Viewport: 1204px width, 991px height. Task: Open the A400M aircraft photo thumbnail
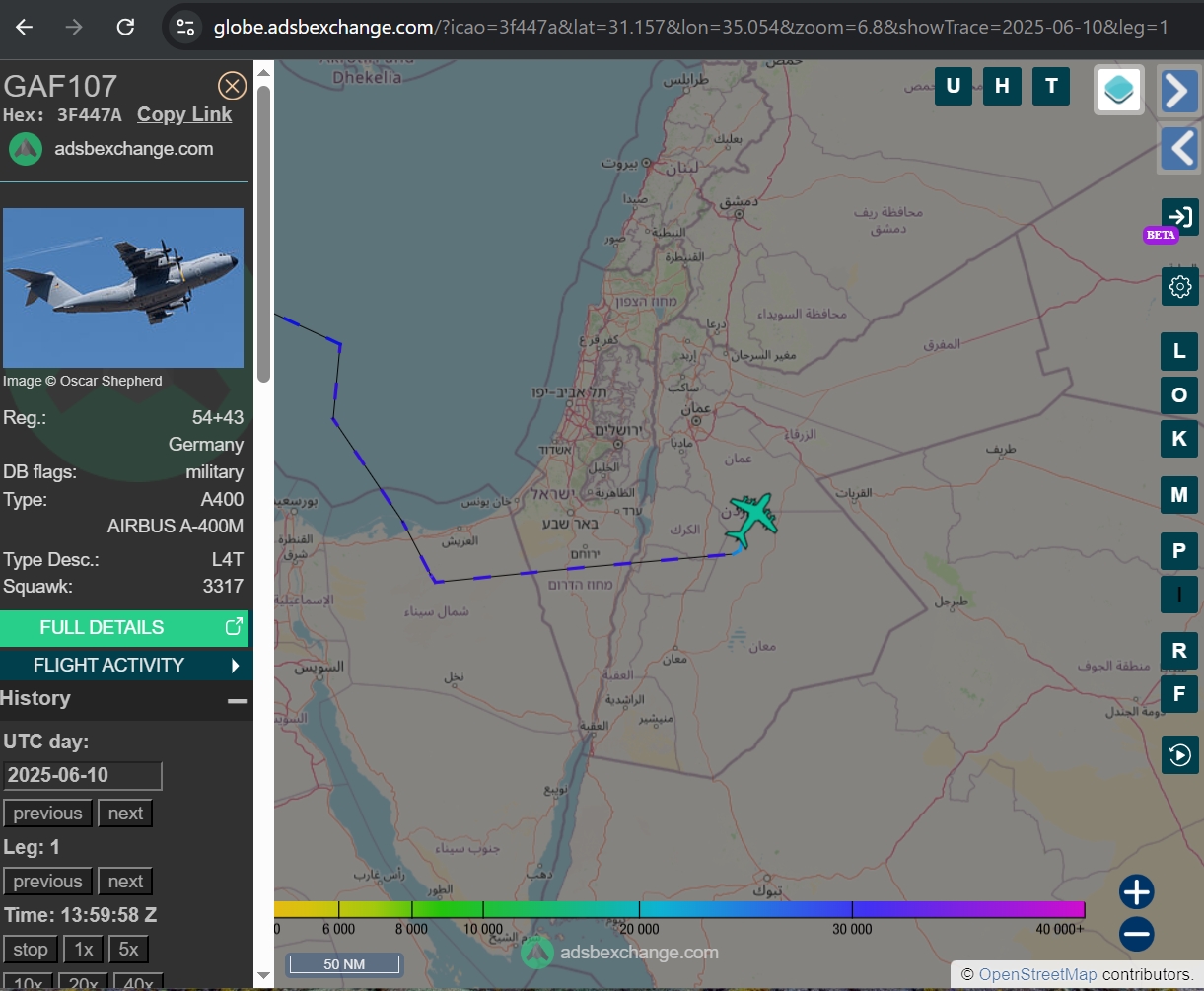point(123,288)
